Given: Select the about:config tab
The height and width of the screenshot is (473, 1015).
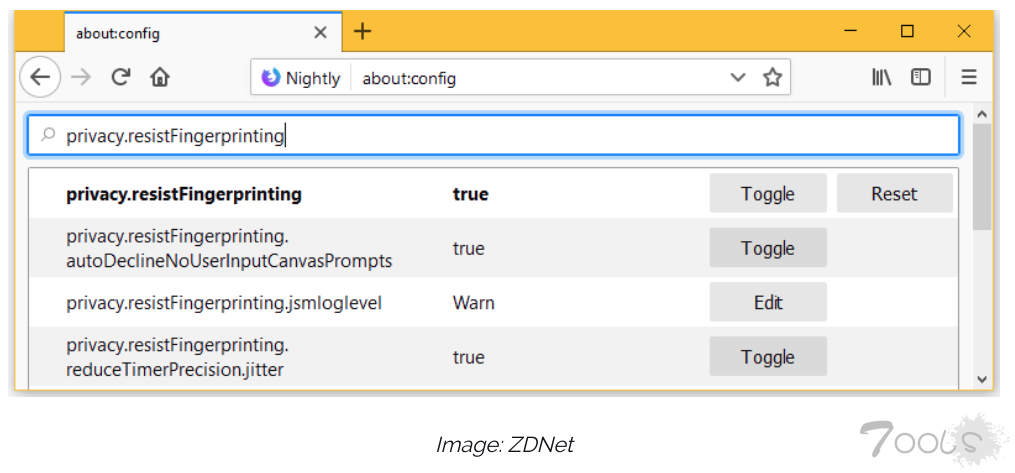Looking at the screenshot, I should point(190,33).
